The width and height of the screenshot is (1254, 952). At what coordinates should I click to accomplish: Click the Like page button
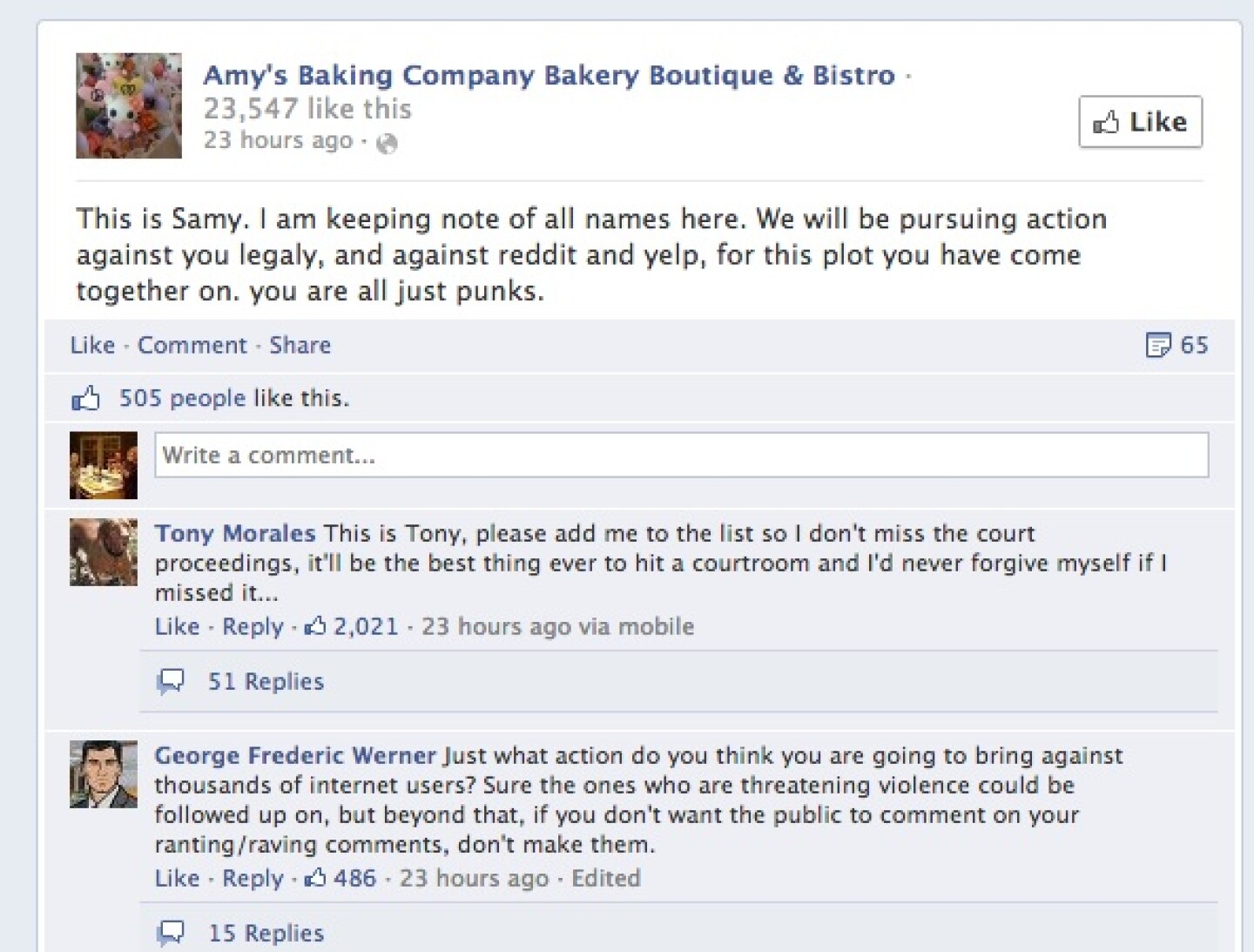click(x=1140, y=122)
